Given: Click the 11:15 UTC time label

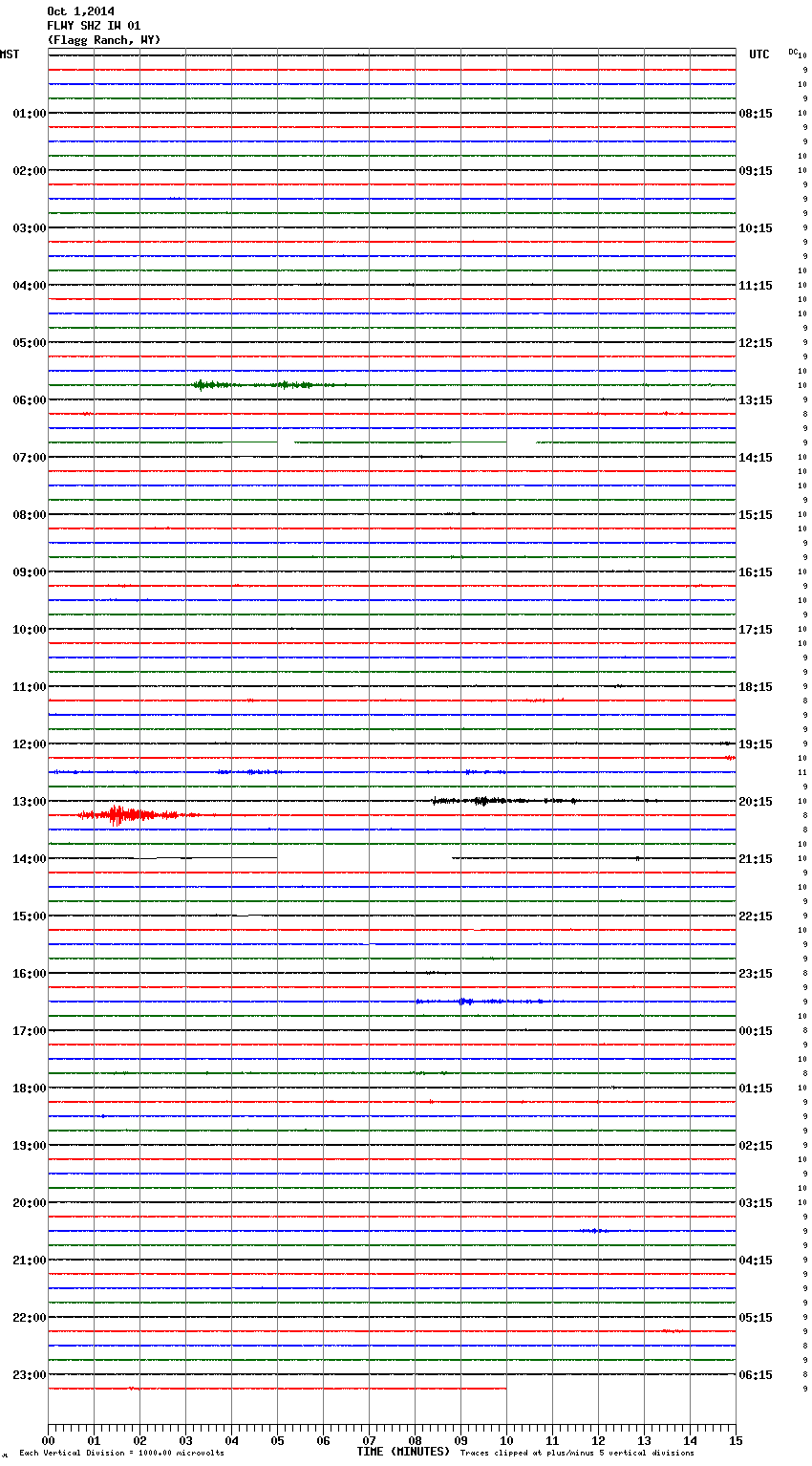Looking at the screenshot, I should 756,286.
